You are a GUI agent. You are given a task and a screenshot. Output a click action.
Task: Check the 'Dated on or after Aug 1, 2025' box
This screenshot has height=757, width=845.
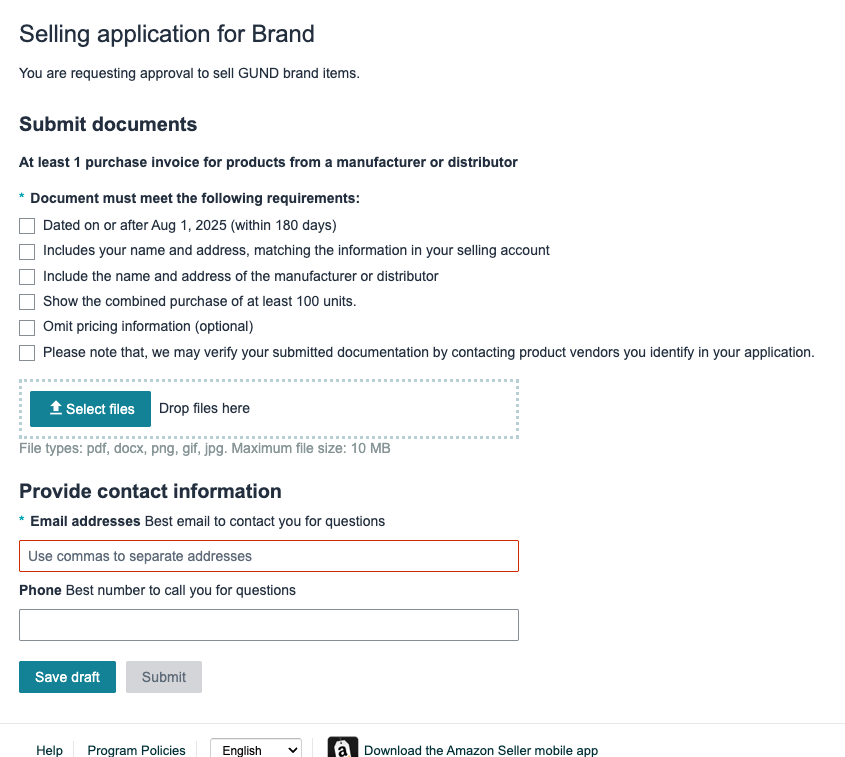tap(27, 226)
